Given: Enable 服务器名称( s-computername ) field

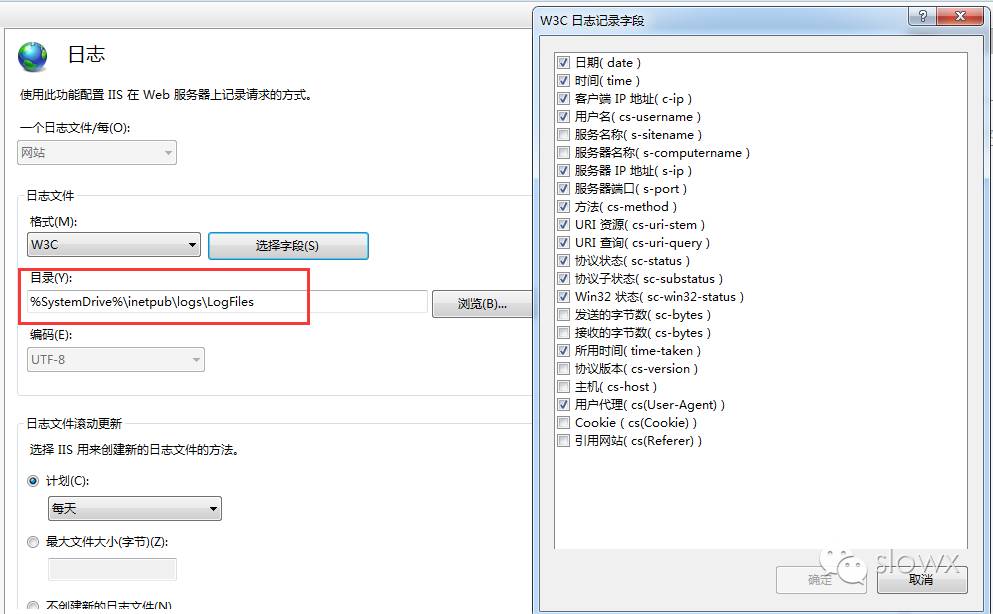Looking at the screenshot, I should pyautogui.click(x=563, y=153).
